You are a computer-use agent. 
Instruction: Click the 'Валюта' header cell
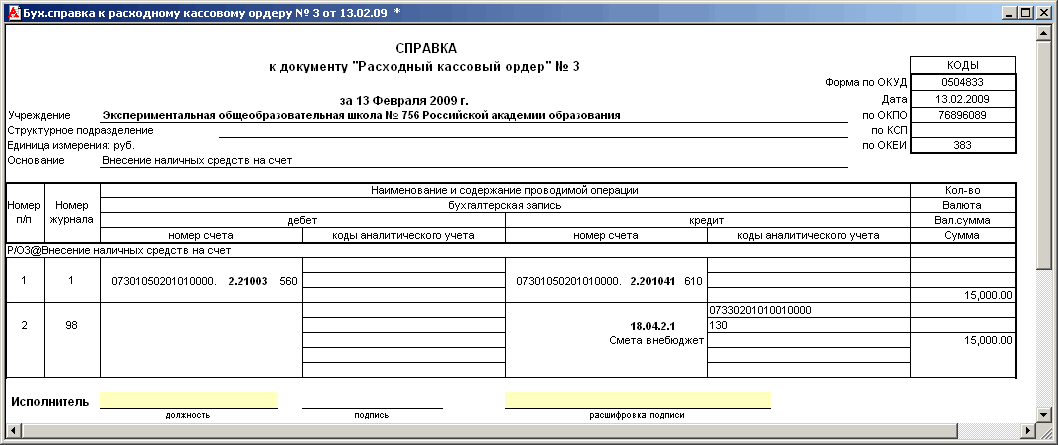pos(963,205)
